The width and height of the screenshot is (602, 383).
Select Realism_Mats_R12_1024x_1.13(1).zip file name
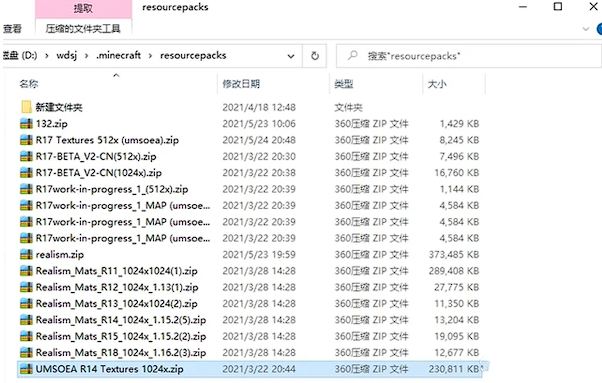(117, 287)
